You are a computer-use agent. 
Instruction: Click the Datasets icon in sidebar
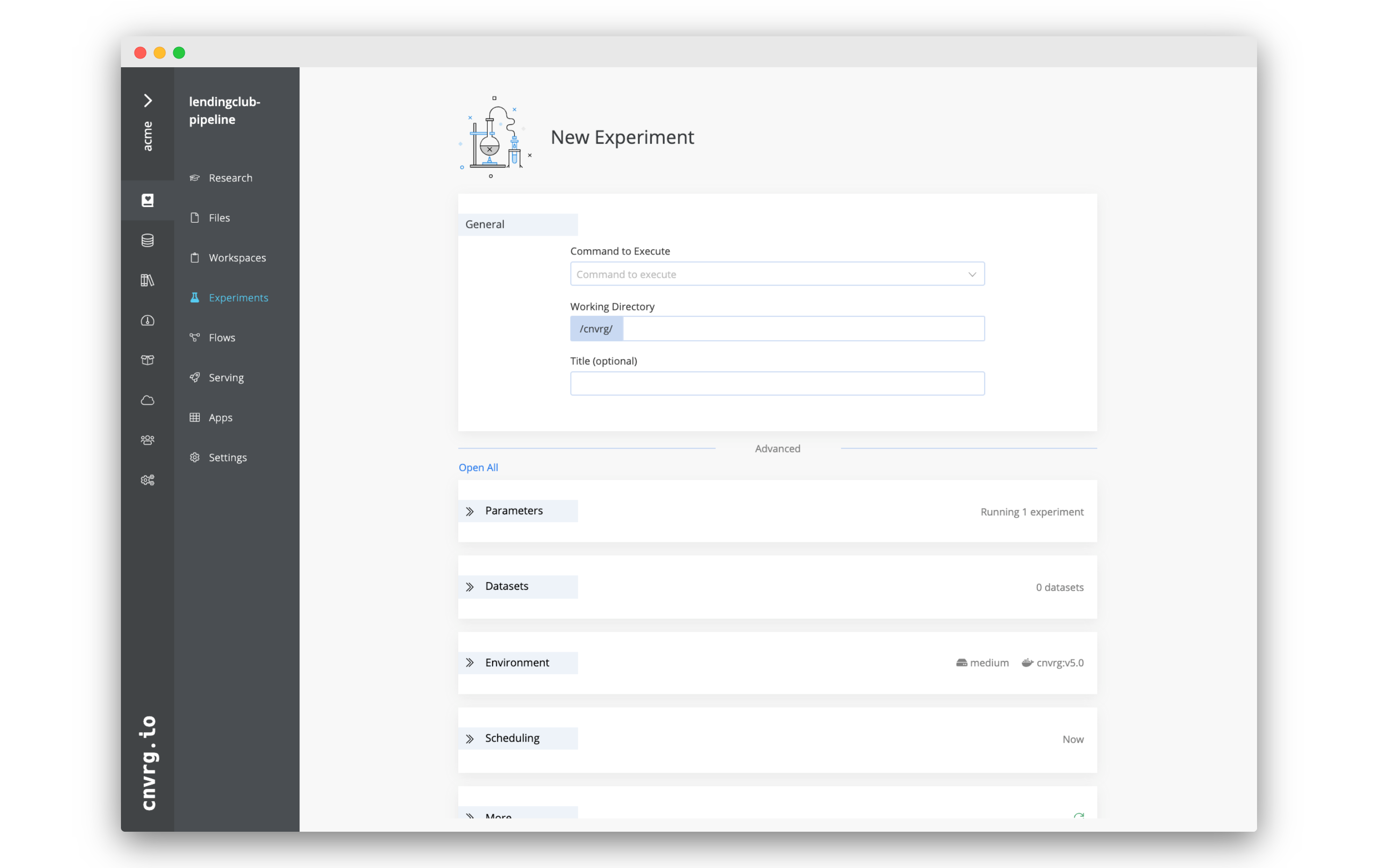point(147,240)
